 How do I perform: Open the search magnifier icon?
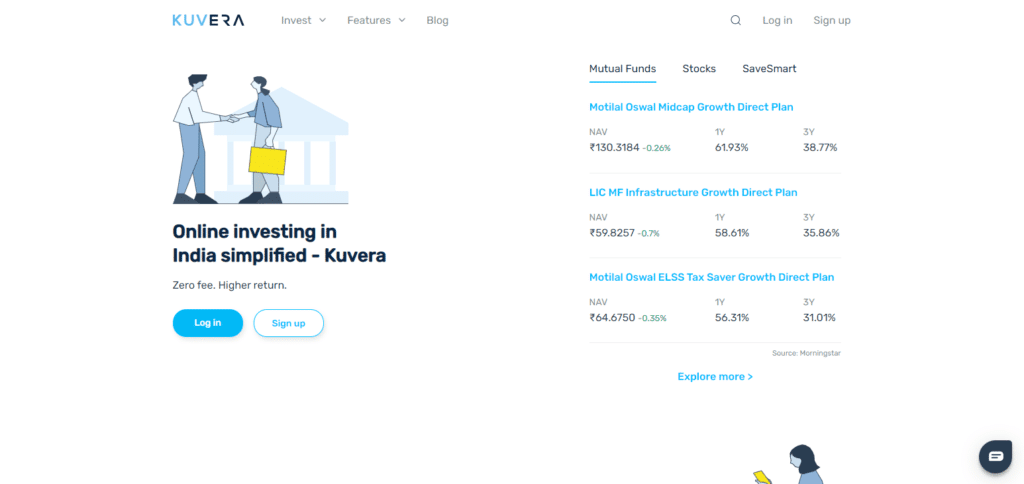click(735, 20)
